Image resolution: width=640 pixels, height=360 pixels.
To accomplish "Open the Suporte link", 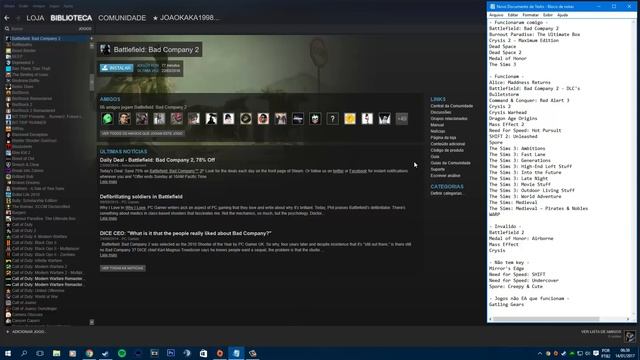I will pos(438,169).
